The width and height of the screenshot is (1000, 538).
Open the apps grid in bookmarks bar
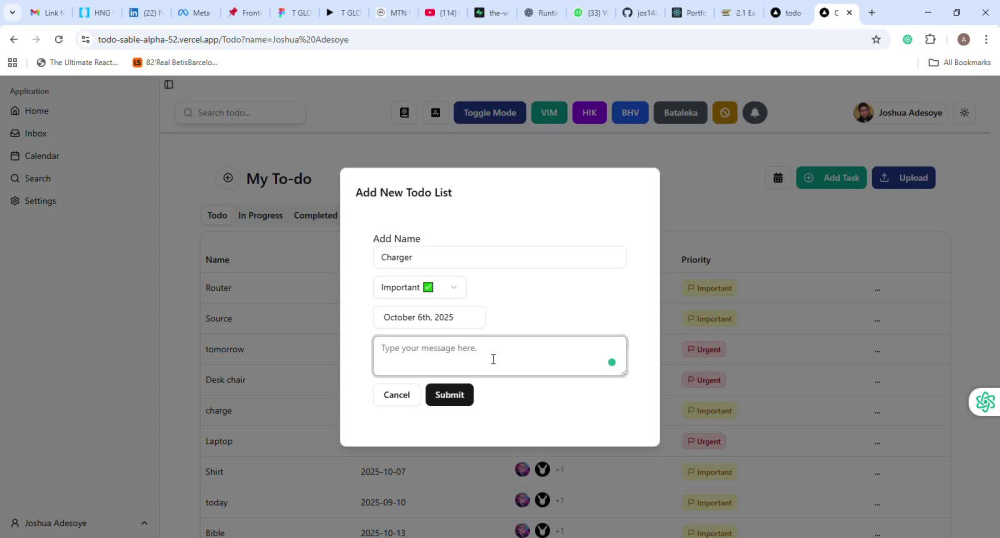pyautogui.click(x=12, y=62)
